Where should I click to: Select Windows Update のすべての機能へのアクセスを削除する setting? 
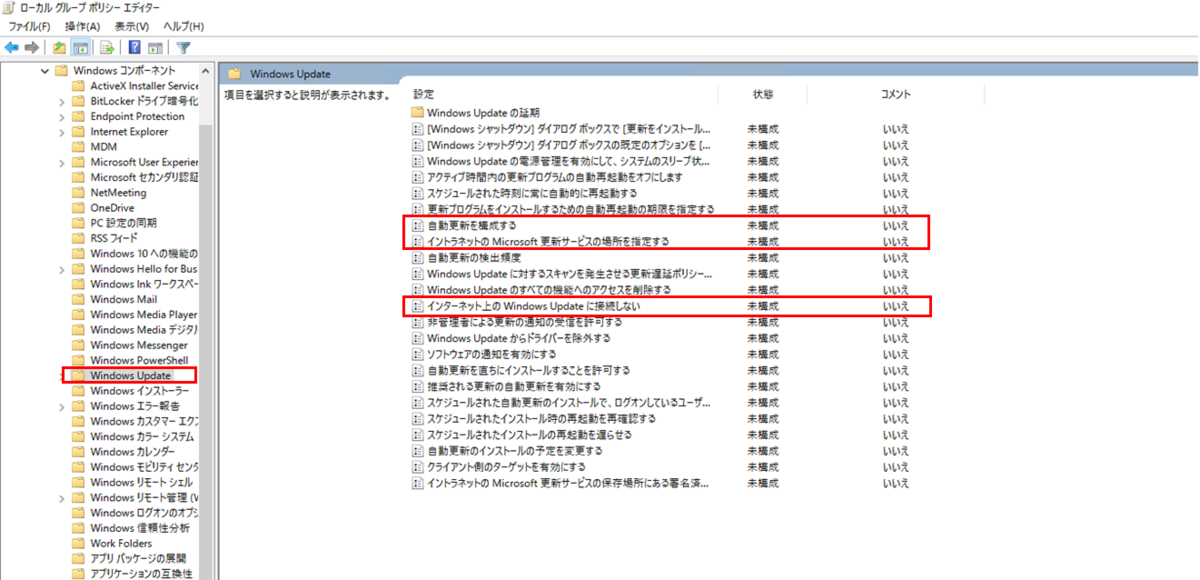pos(548,290)
